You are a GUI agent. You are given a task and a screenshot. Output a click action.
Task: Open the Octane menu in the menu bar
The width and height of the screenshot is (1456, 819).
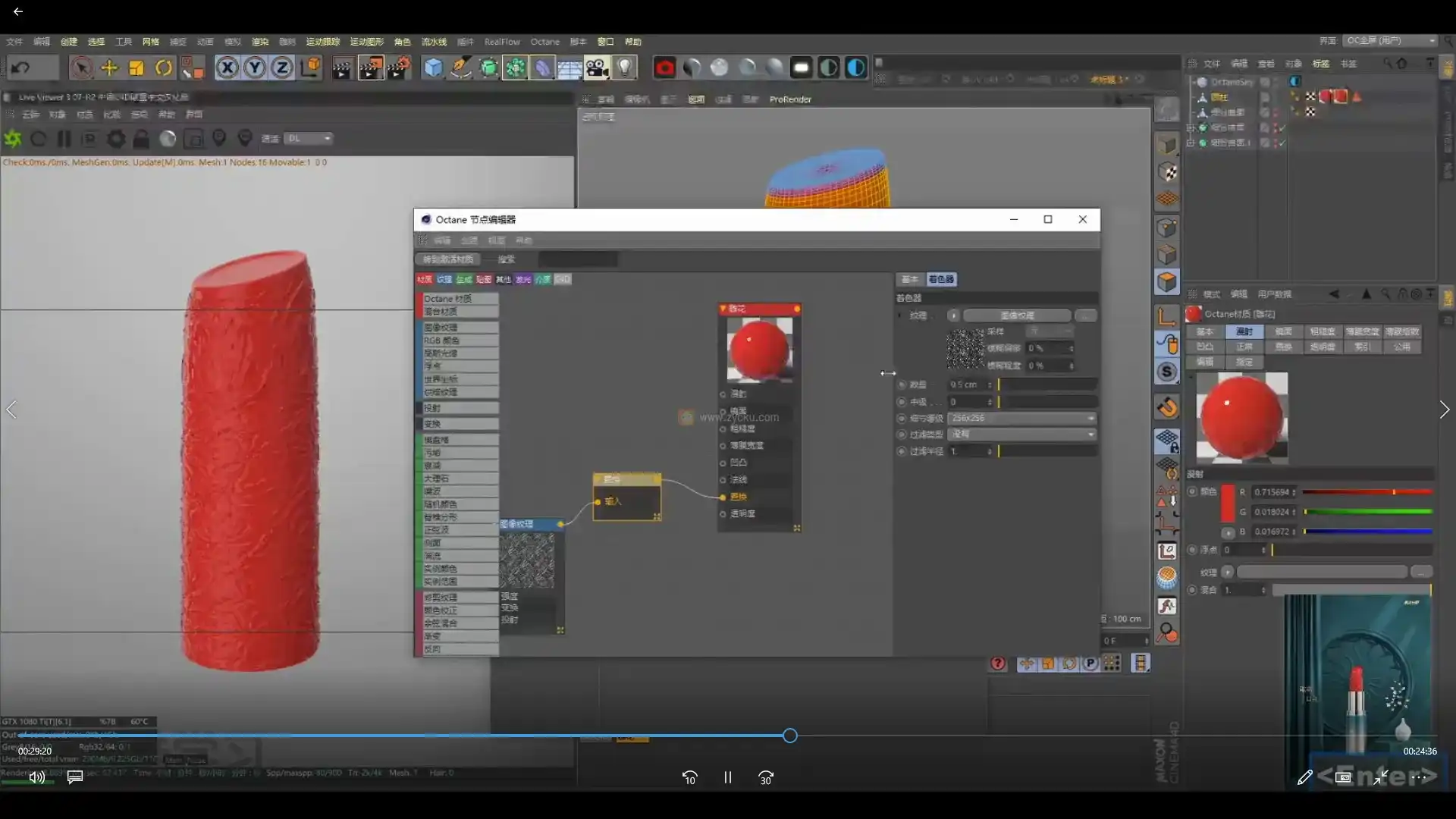tap(544, 42)
